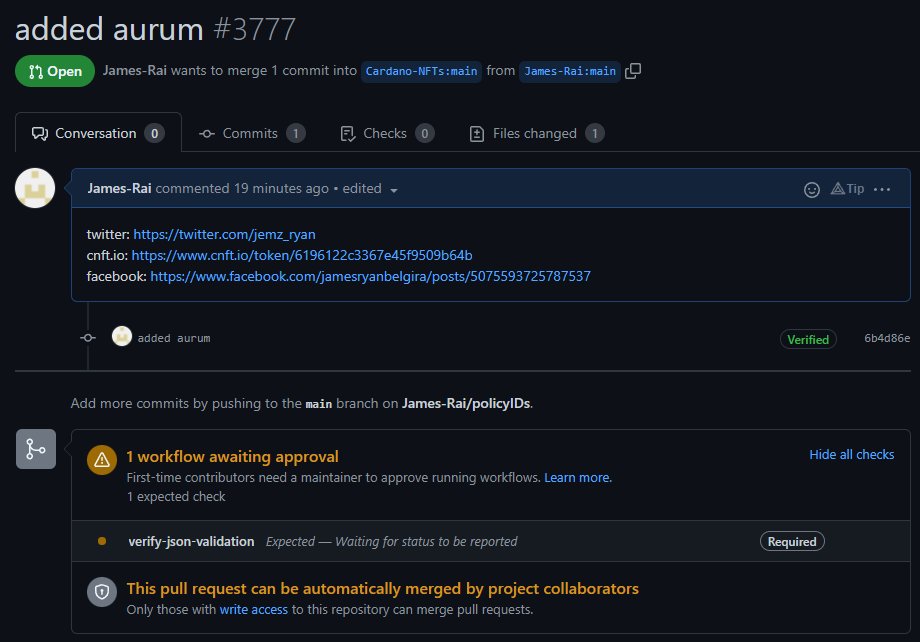The image size is (920, 642).
Task: Switch to the Conversation tab
Action: pyautogui.click(x=98, y=133)
